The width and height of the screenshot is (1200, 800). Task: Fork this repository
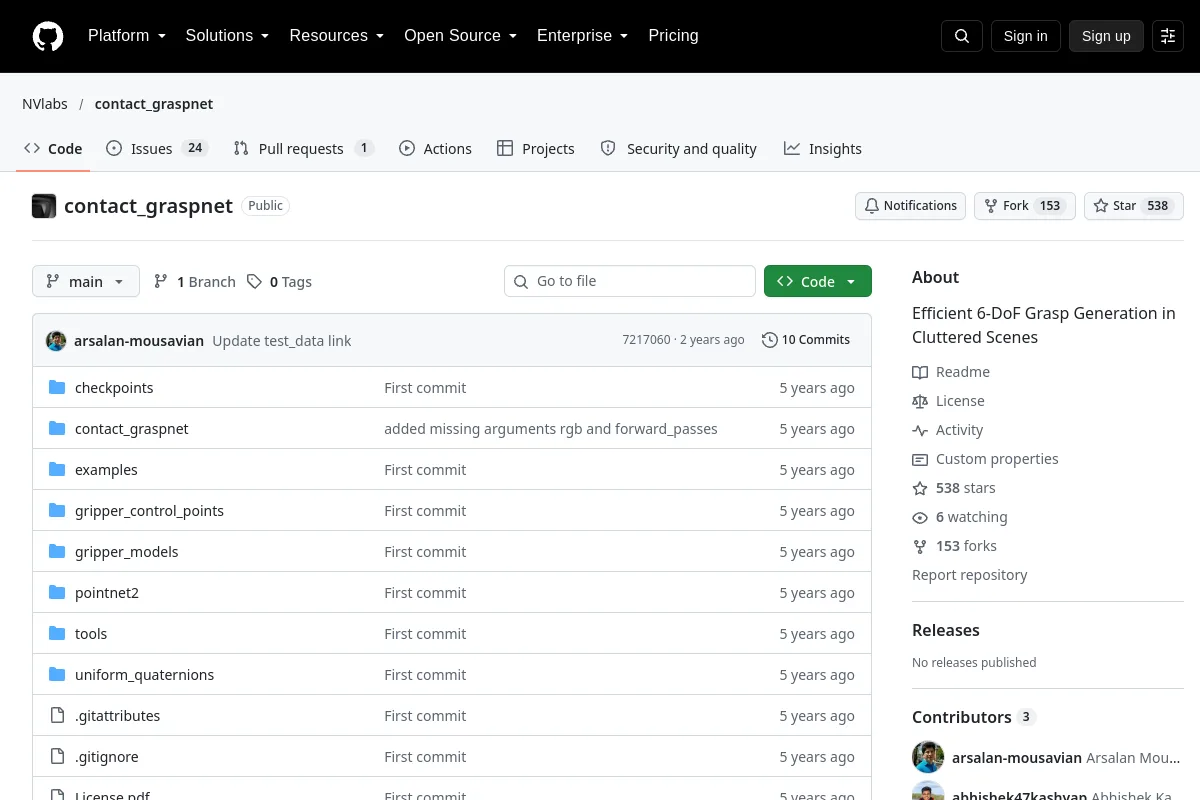click(x=1024, y=206)
